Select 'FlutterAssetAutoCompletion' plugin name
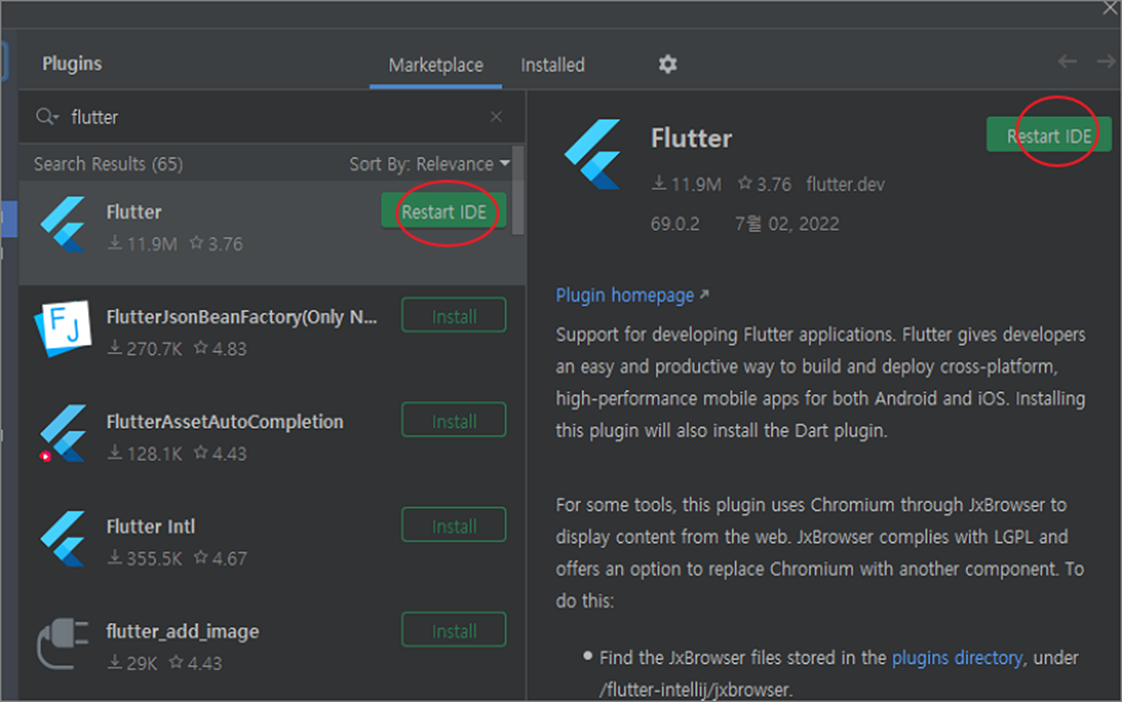Image resolution: width=1122 pixels, height=702 pixels. click(225, 421)
